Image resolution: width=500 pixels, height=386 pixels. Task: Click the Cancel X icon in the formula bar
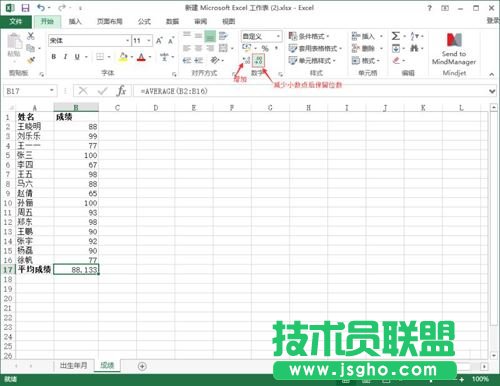pyautogui.click(x=83, y=90)
